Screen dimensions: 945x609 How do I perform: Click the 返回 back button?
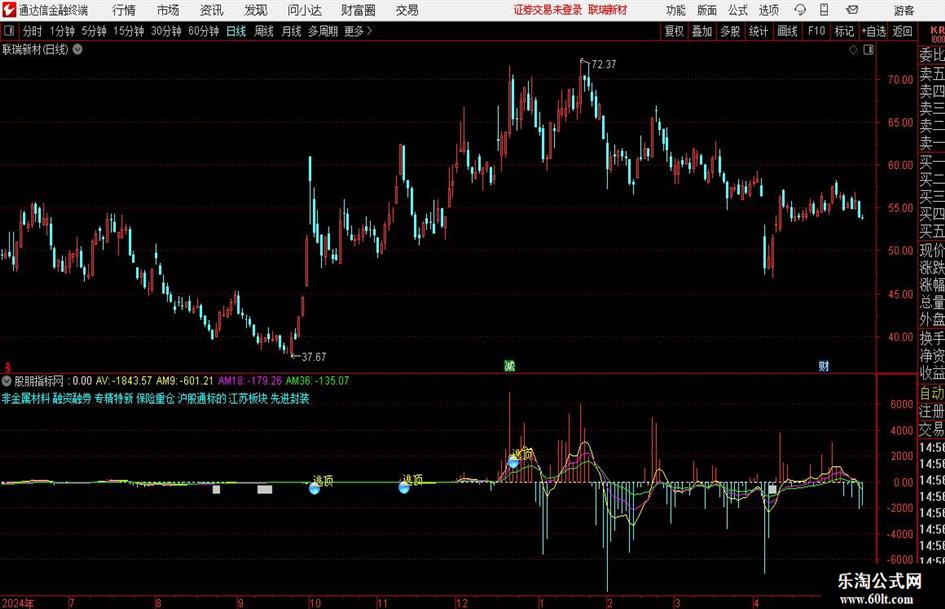coord(902,31)
